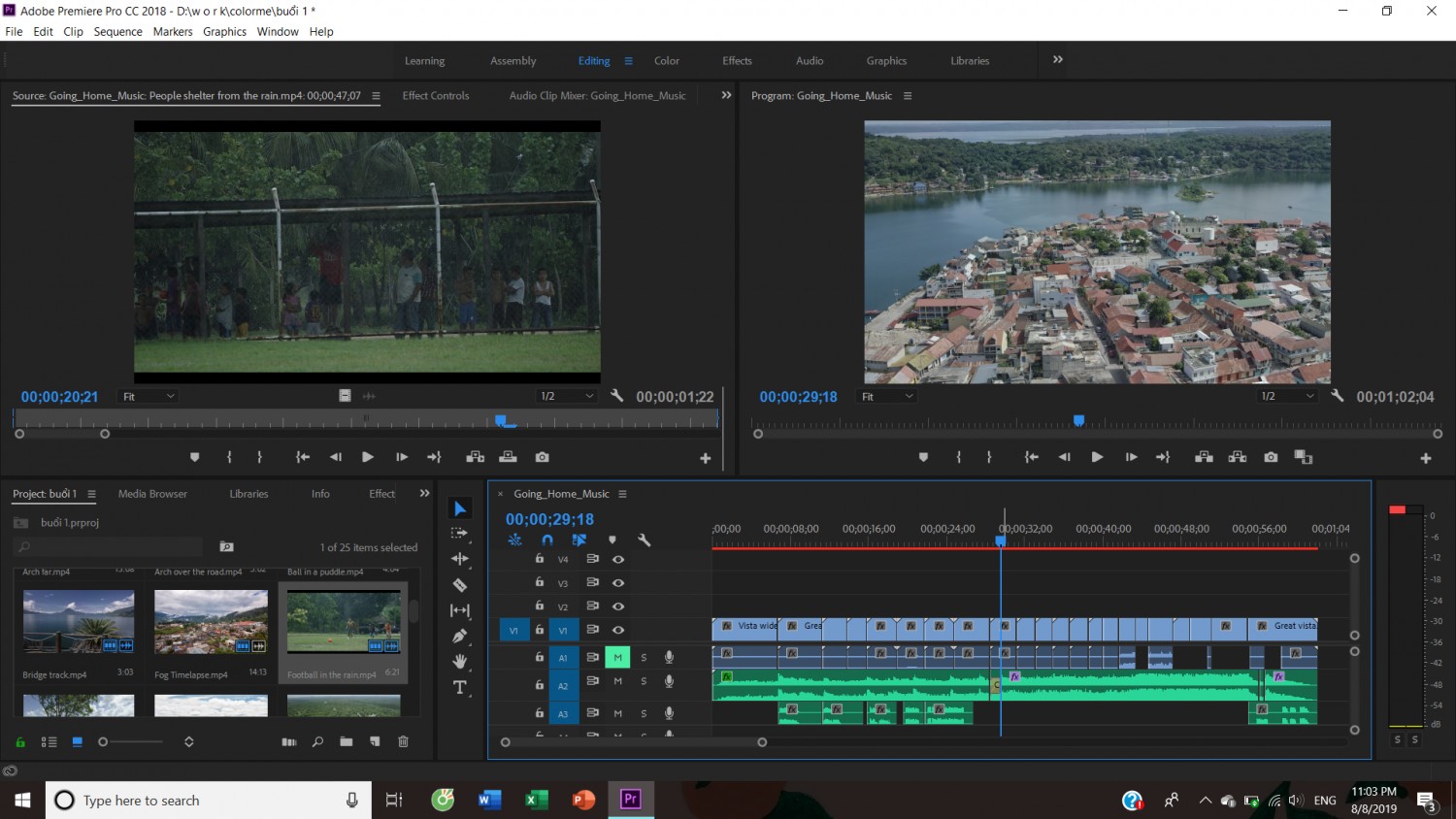Viewport: 1456px width, 819px height.
Task: Expand Project panel tabs overflow chevron
Action: (x=424, y=493)
